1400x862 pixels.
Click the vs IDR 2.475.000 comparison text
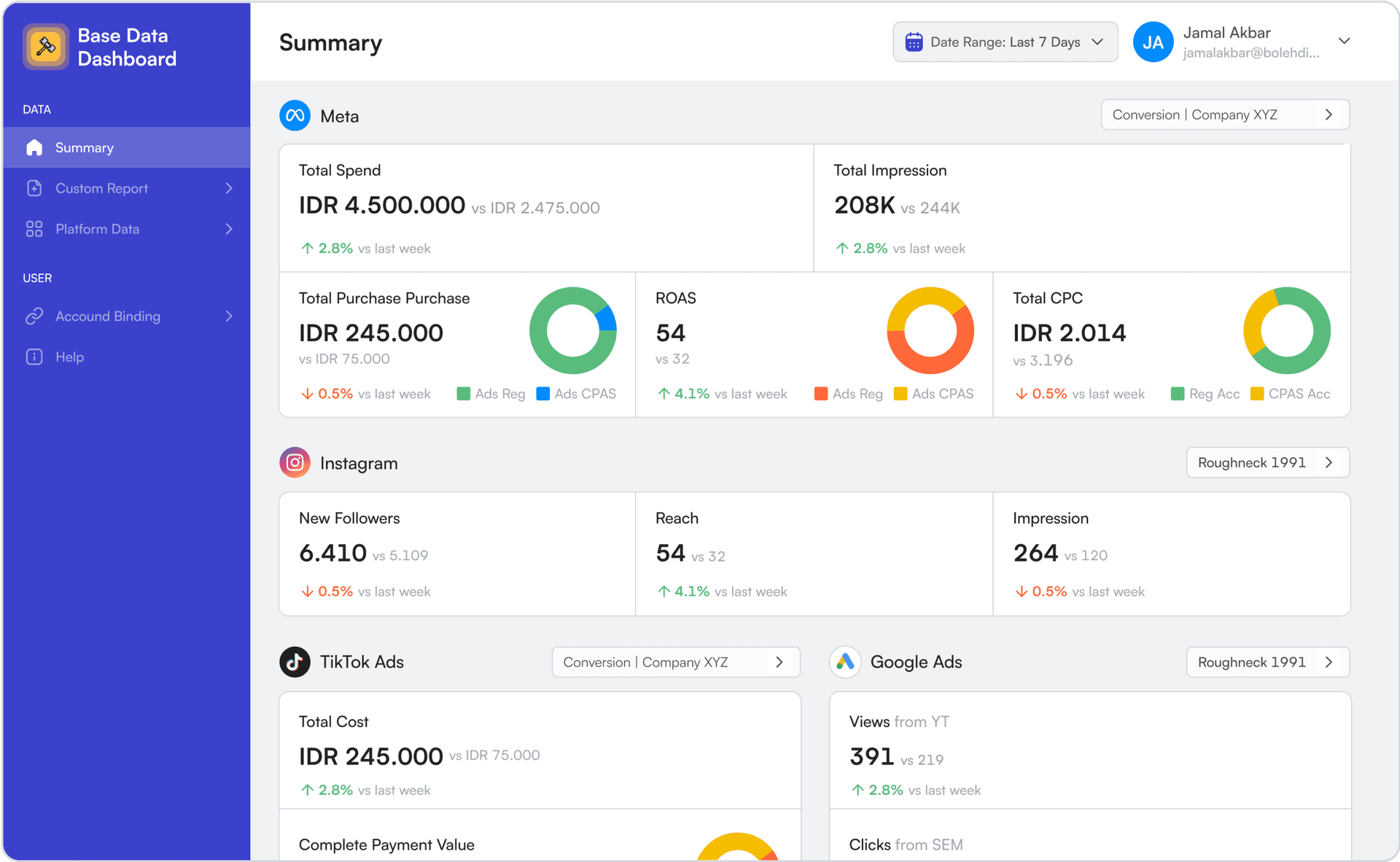[x=535, y=208]
